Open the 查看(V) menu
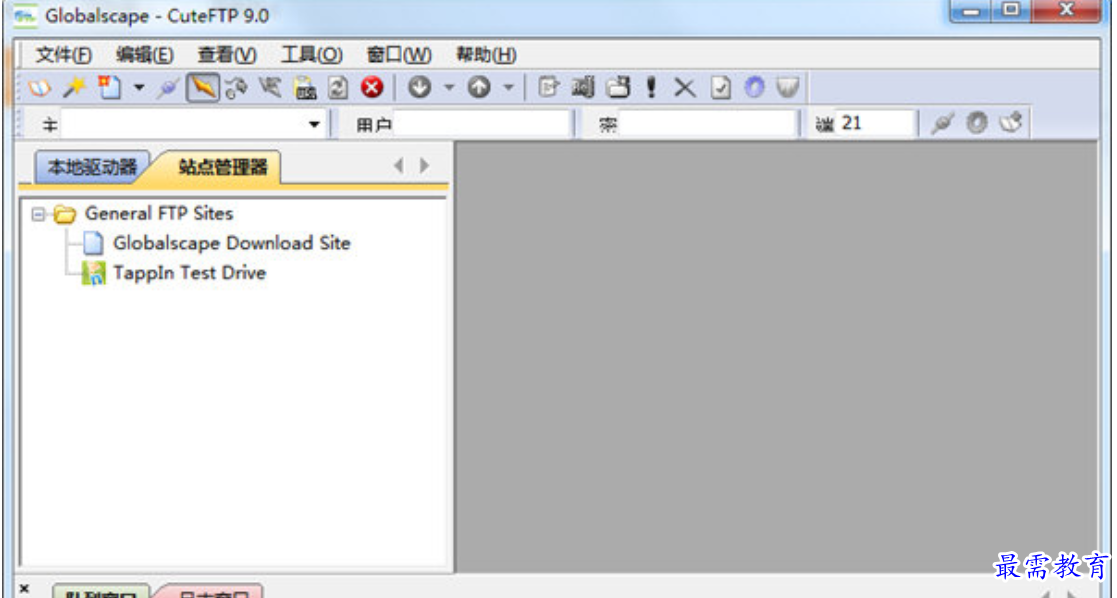1117x598 pixels. 227,55
